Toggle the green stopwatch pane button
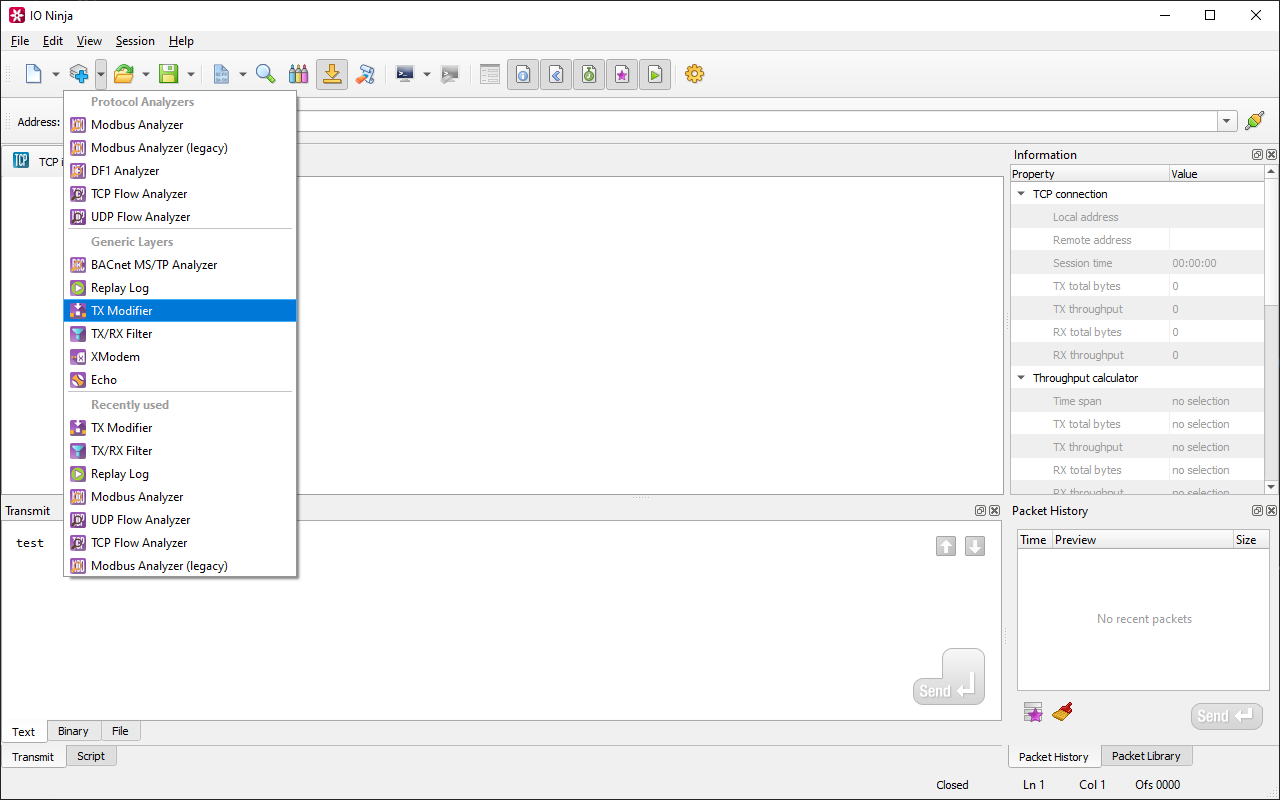 (x=589, y=74)
